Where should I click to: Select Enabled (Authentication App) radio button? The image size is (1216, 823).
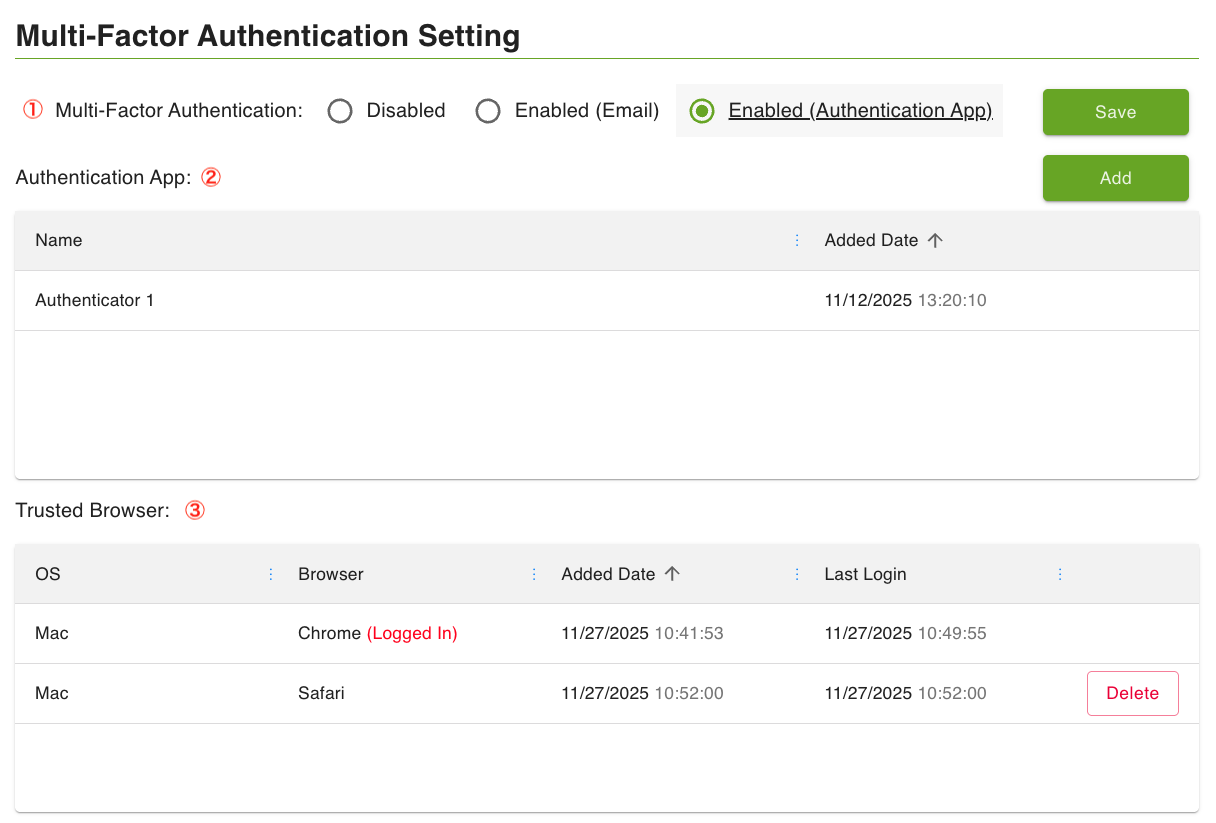[702, 111]
